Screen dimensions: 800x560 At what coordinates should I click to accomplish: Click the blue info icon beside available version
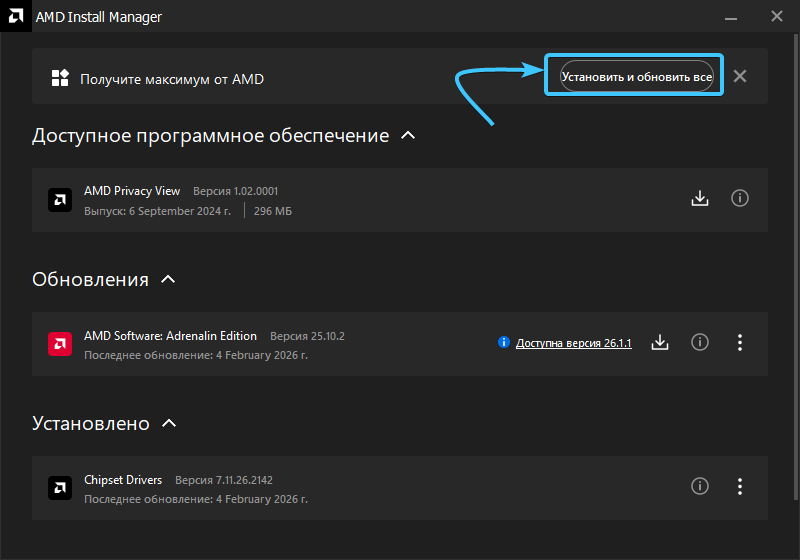point(504,343)
